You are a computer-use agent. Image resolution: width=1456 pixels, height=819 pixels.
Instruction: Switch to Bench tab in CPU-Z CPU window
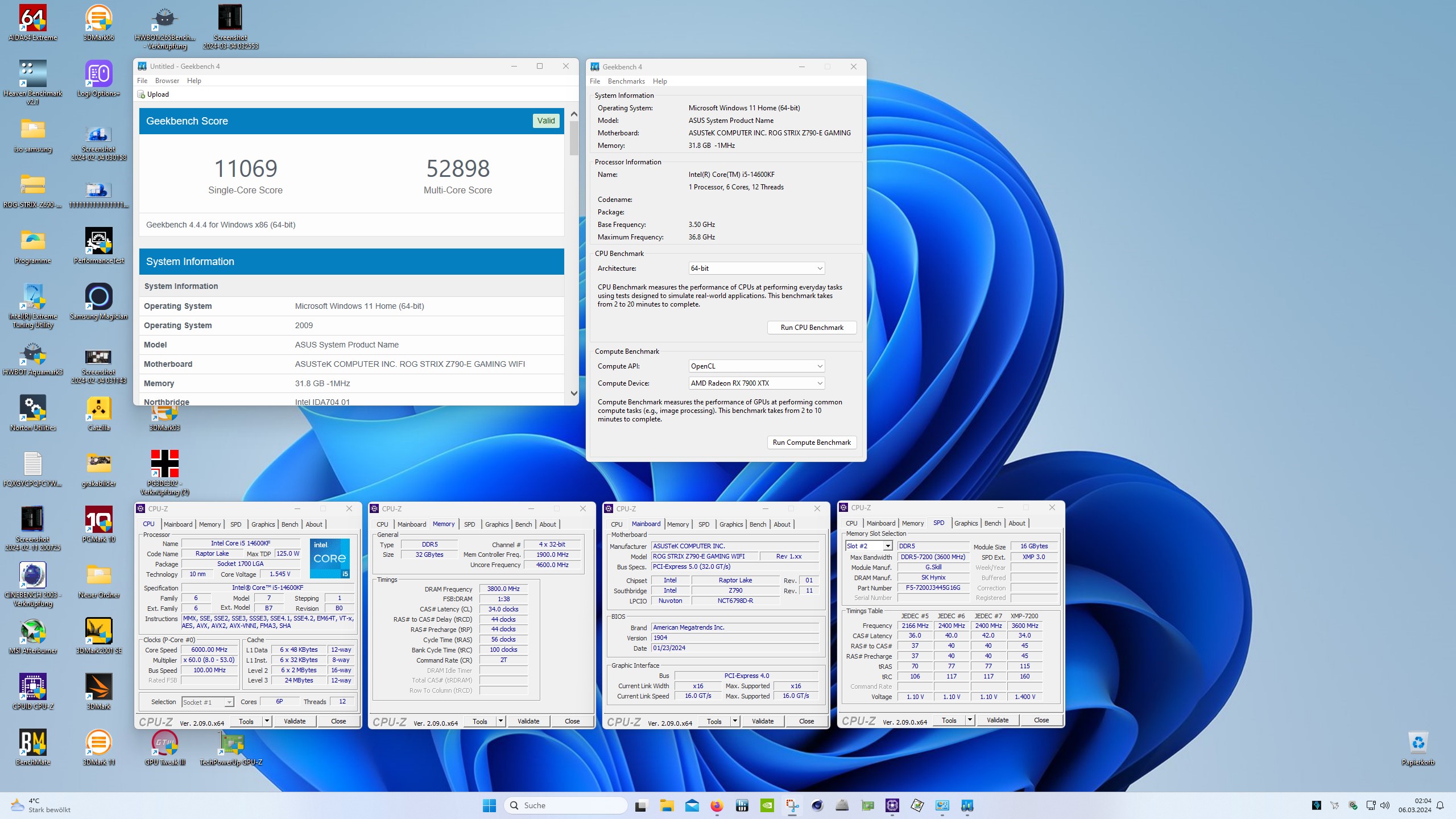point(289,524)
